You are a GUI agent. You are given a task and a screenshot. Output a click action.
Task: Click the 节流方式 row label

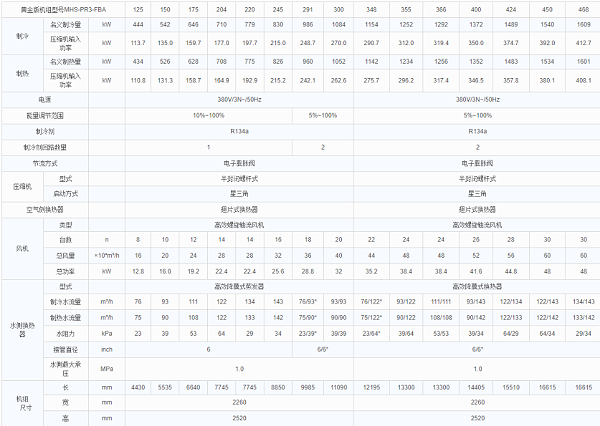45,163
